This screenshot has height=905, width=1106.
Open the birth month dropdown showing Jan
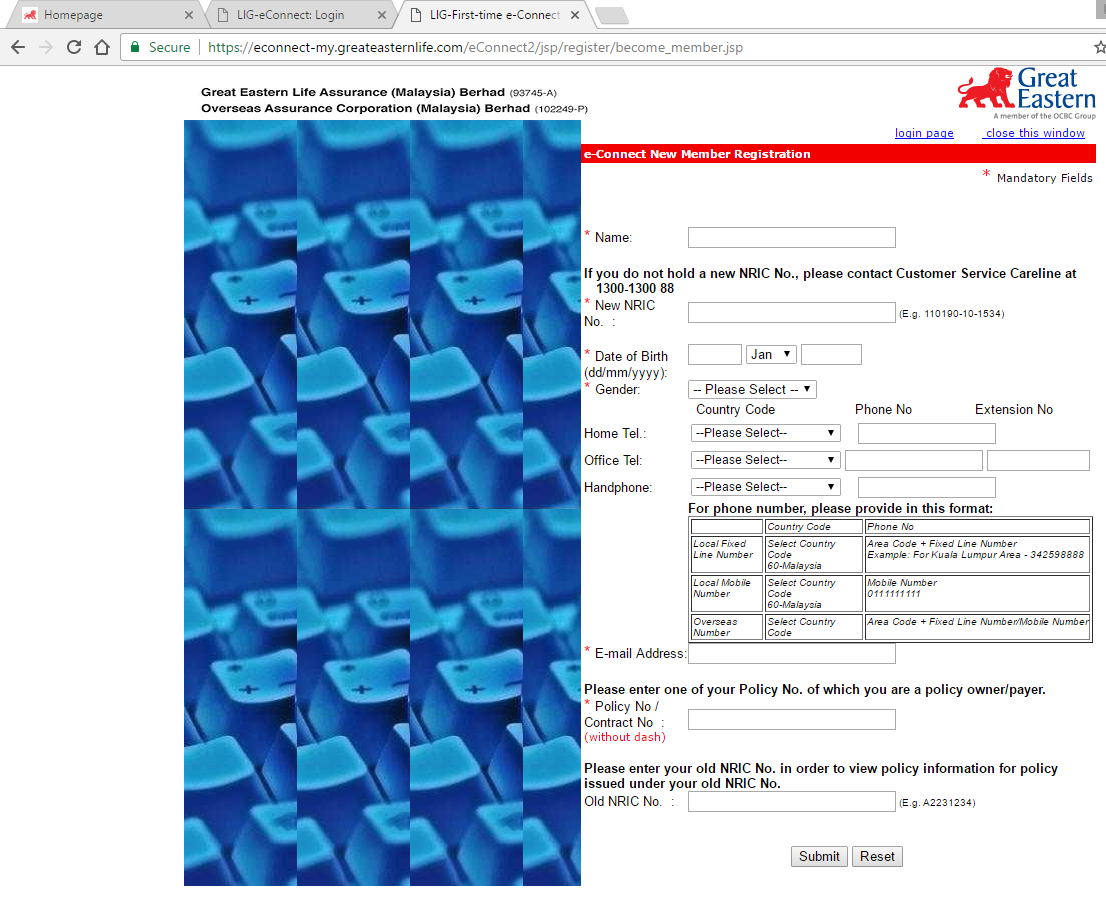click(x=771, y=354)
